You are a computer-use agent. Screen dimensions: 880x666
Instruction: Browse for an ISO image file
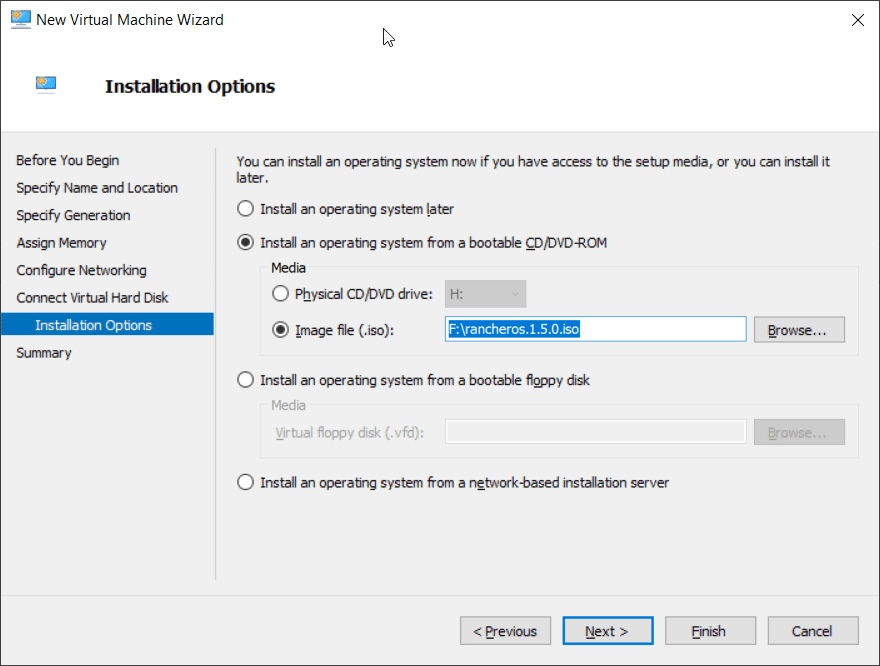coord(799,330)
